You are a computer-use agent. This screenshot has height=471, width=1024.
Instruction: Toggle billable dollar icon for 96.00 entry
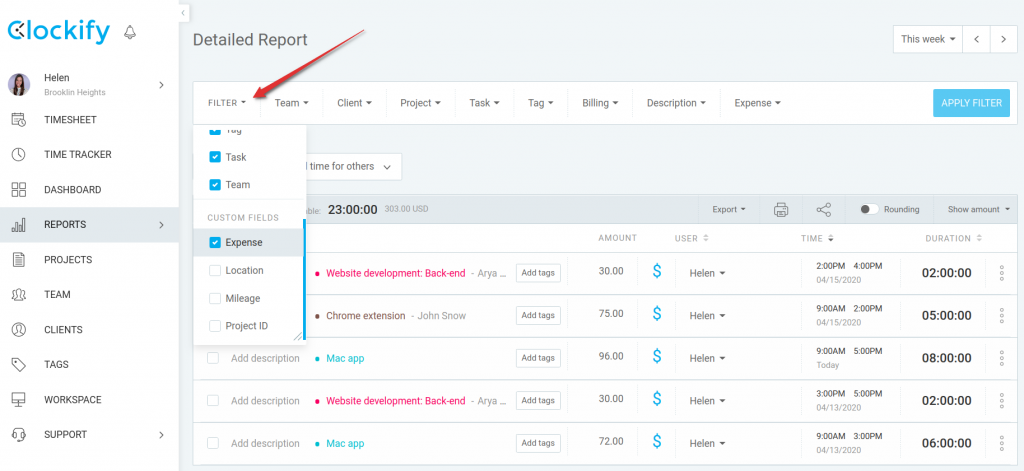pyautogui.click(x=657, y=357)
